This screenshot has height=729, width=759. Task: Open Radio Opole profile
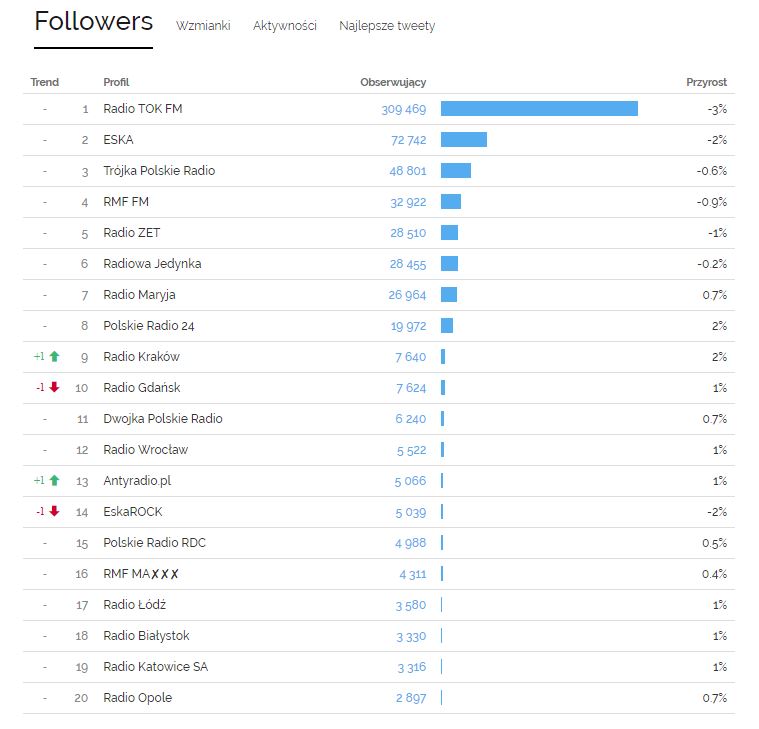click(137, 698)
